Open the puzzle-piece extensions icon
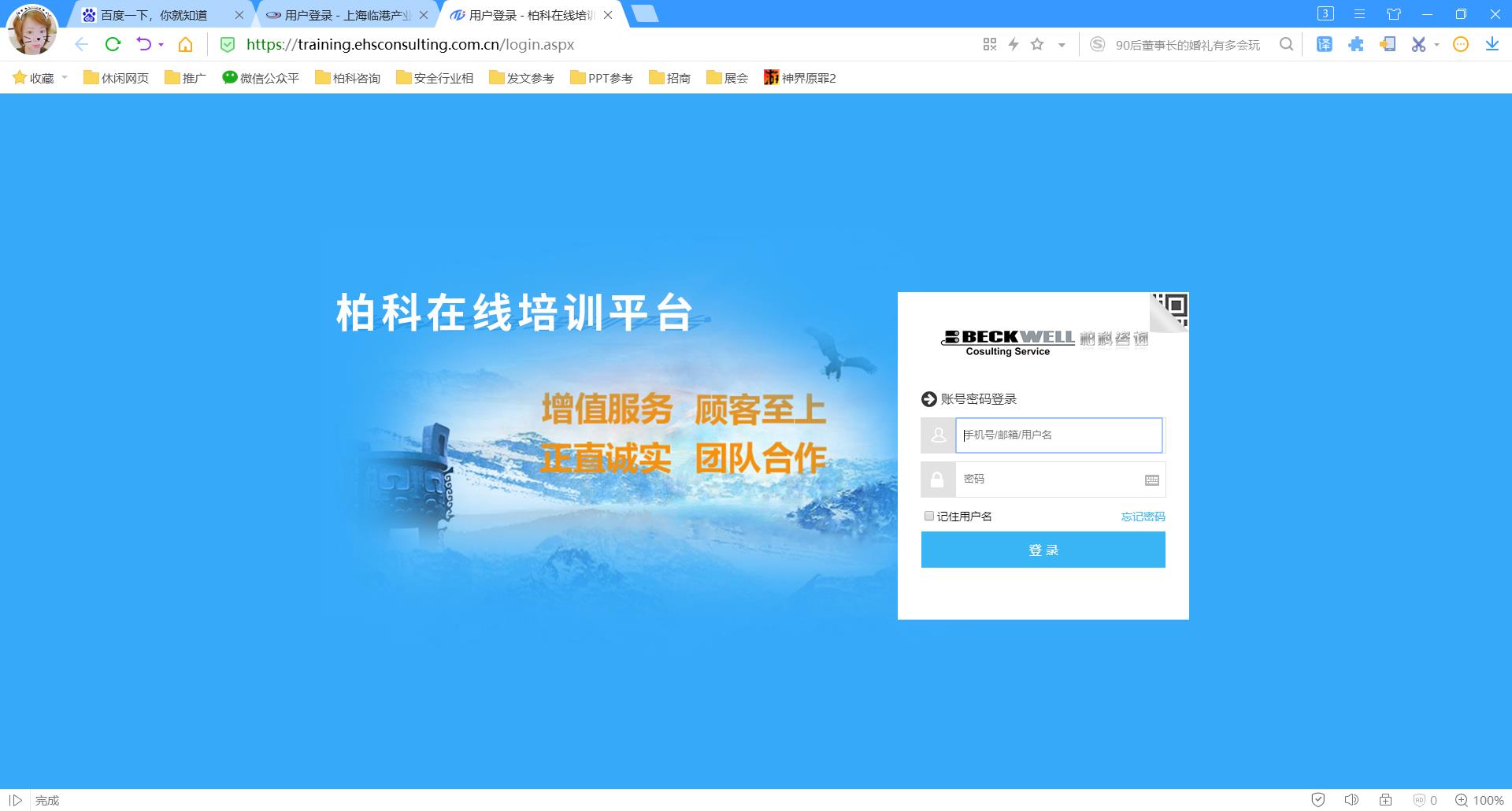The height and width of the screenshot is (811, 1512). click(x=1355, y=45)
